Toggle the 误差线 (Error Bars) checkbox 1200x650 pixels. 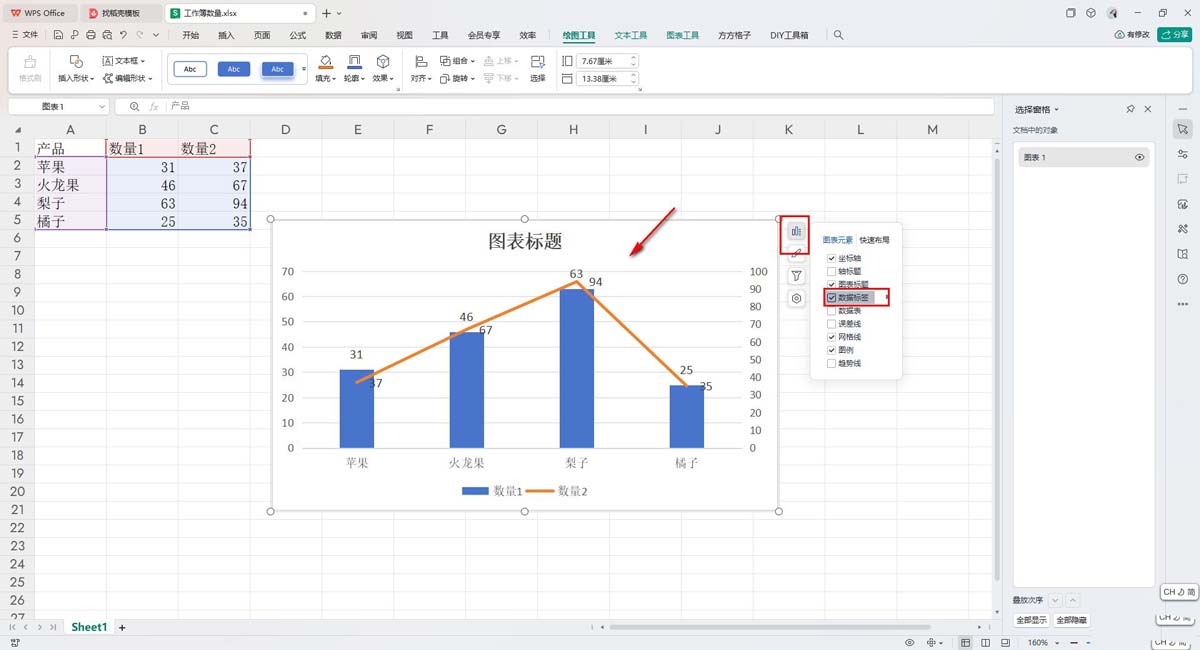coord(832,324)
